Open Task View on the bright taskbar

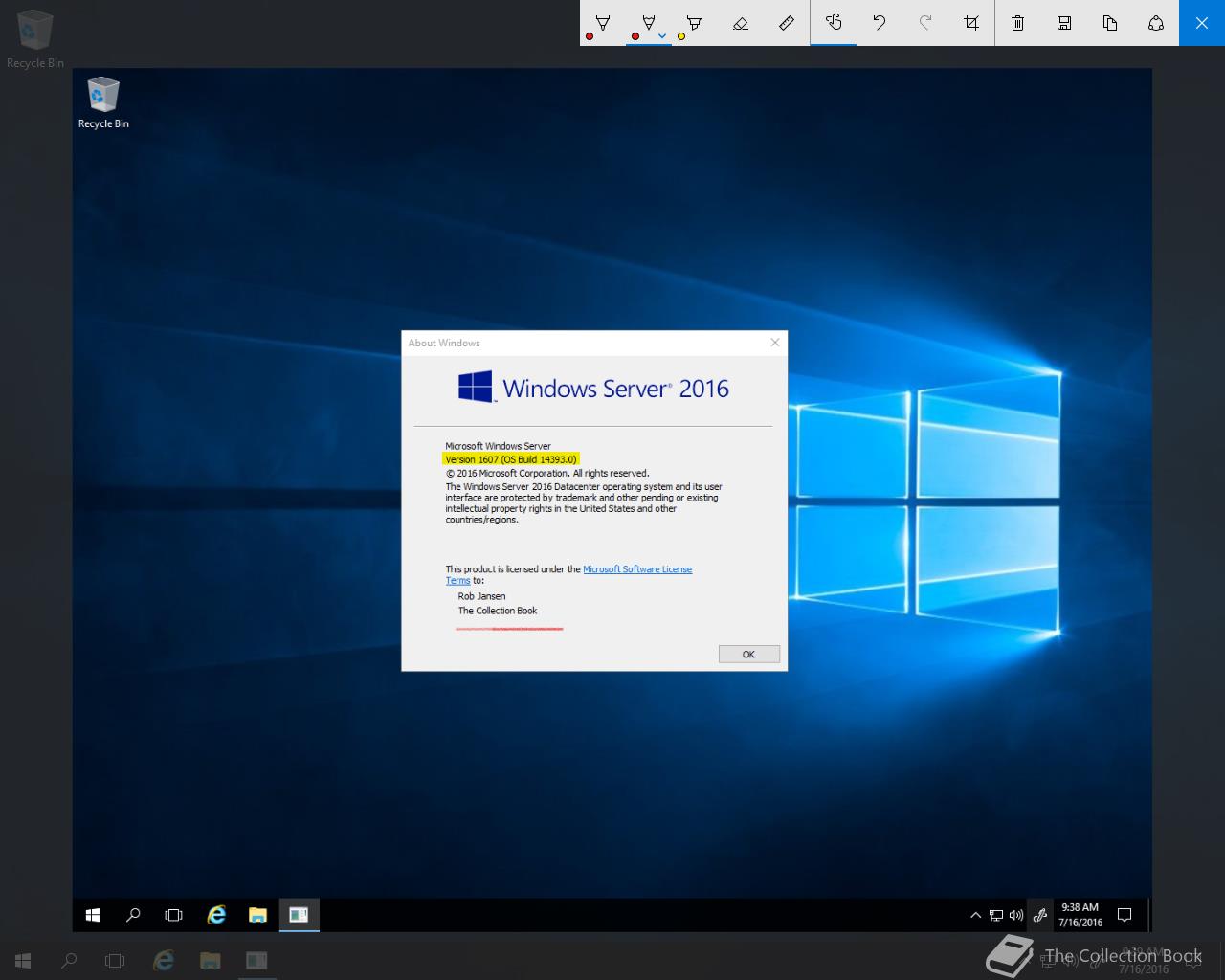point(173,915)
